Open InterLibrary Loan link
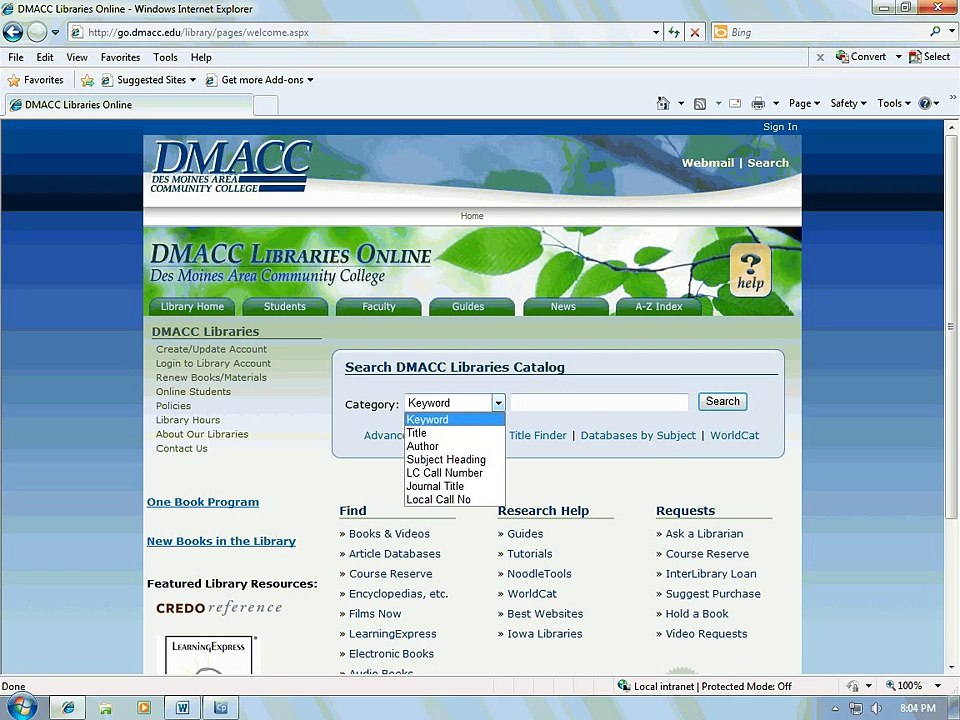 tap(711, 574)
